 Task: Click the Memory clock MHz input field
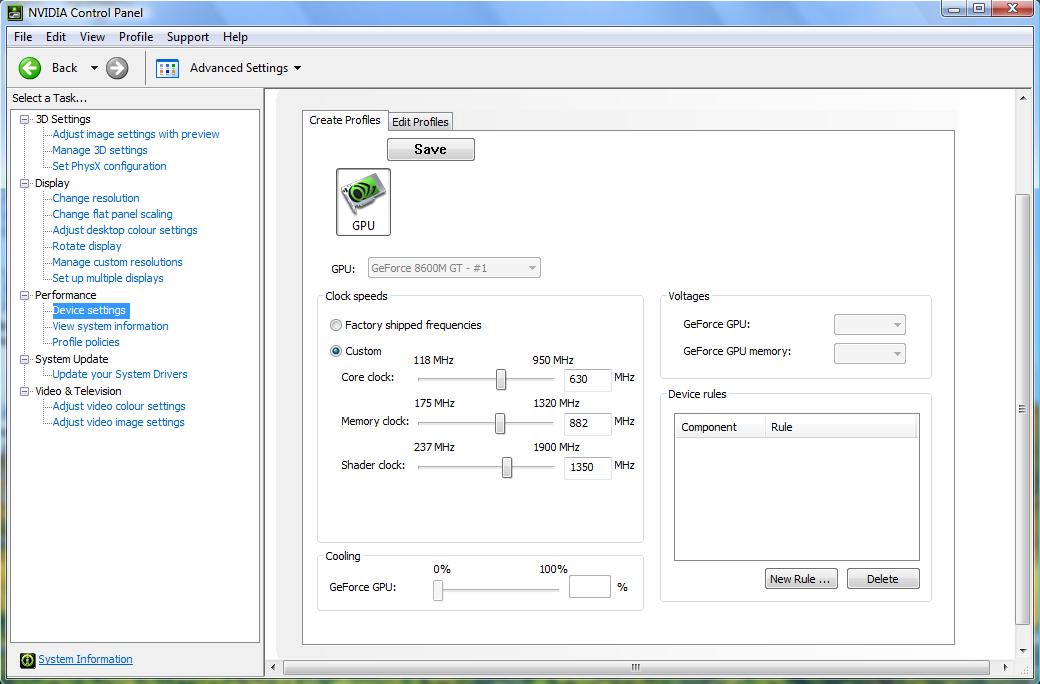[588, 423]
